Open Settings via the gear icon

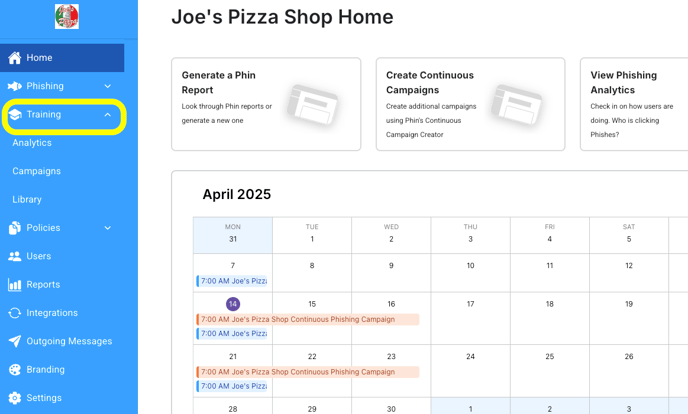point(14,398)
